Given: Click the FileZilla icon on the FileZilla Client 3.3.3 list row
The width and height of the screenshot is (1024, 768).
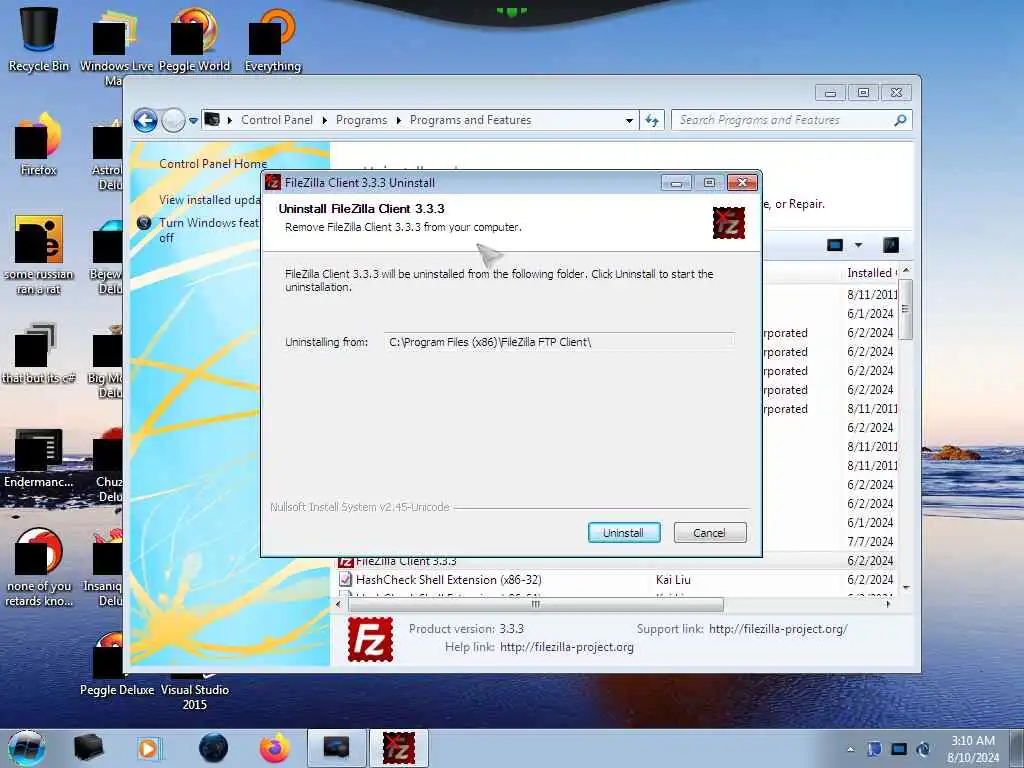Looking at the screenshot, I should [x=345, y=562].
